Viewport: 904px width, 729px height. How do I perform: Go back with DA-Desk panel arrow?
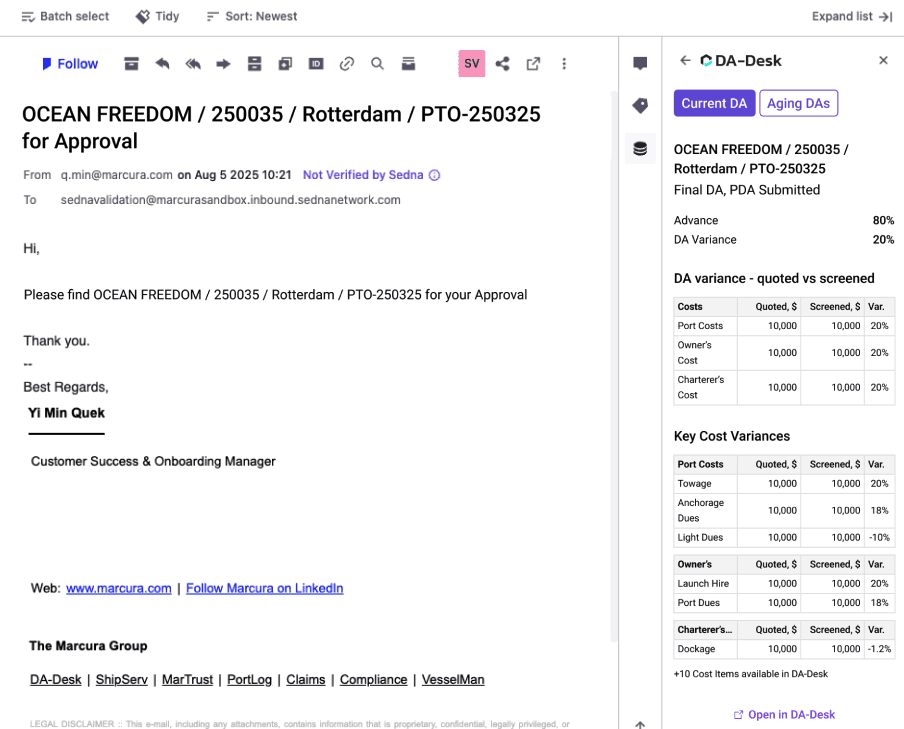(685, 61)
